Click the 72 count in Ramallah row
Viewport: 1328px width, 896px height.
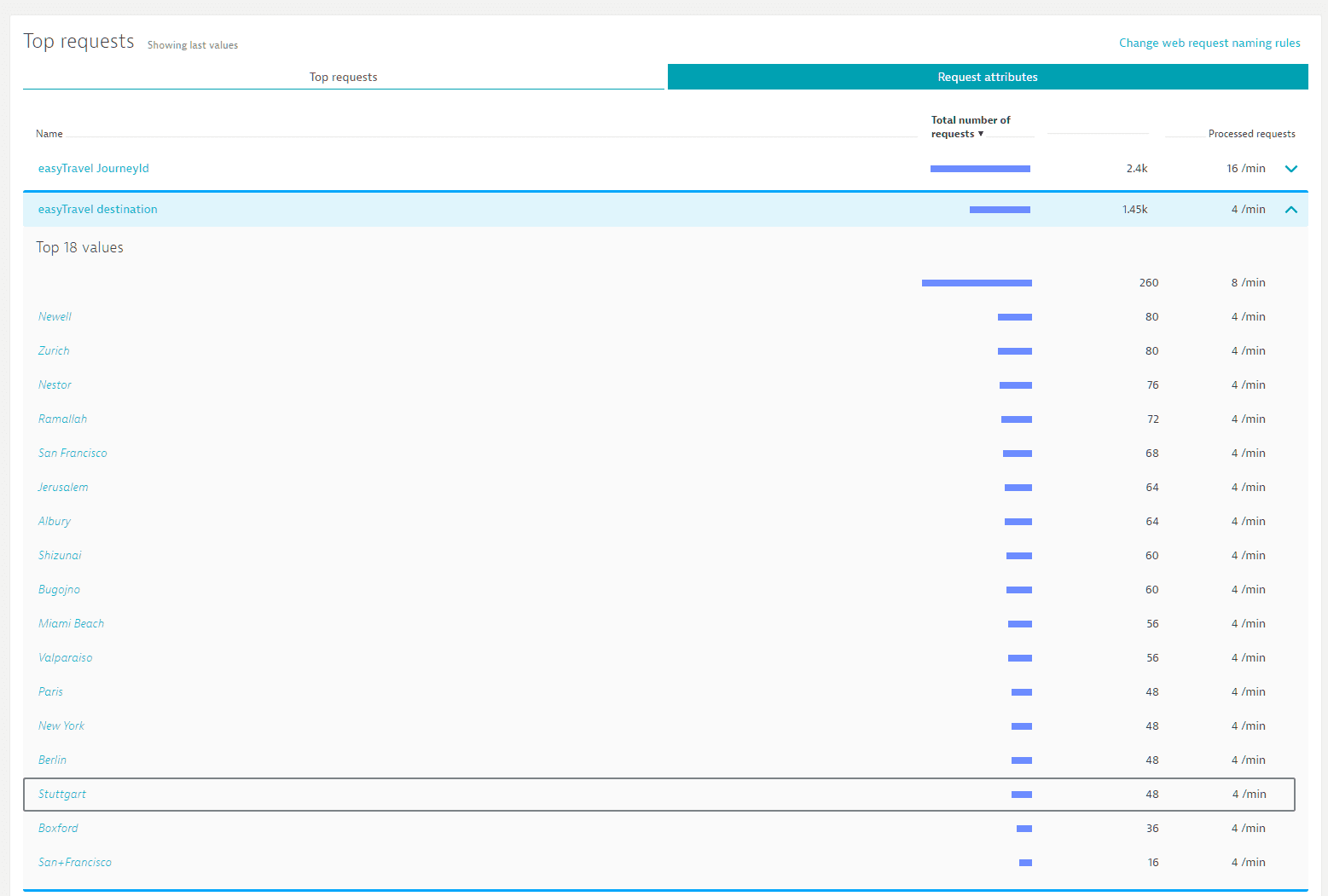[1152, 419]
